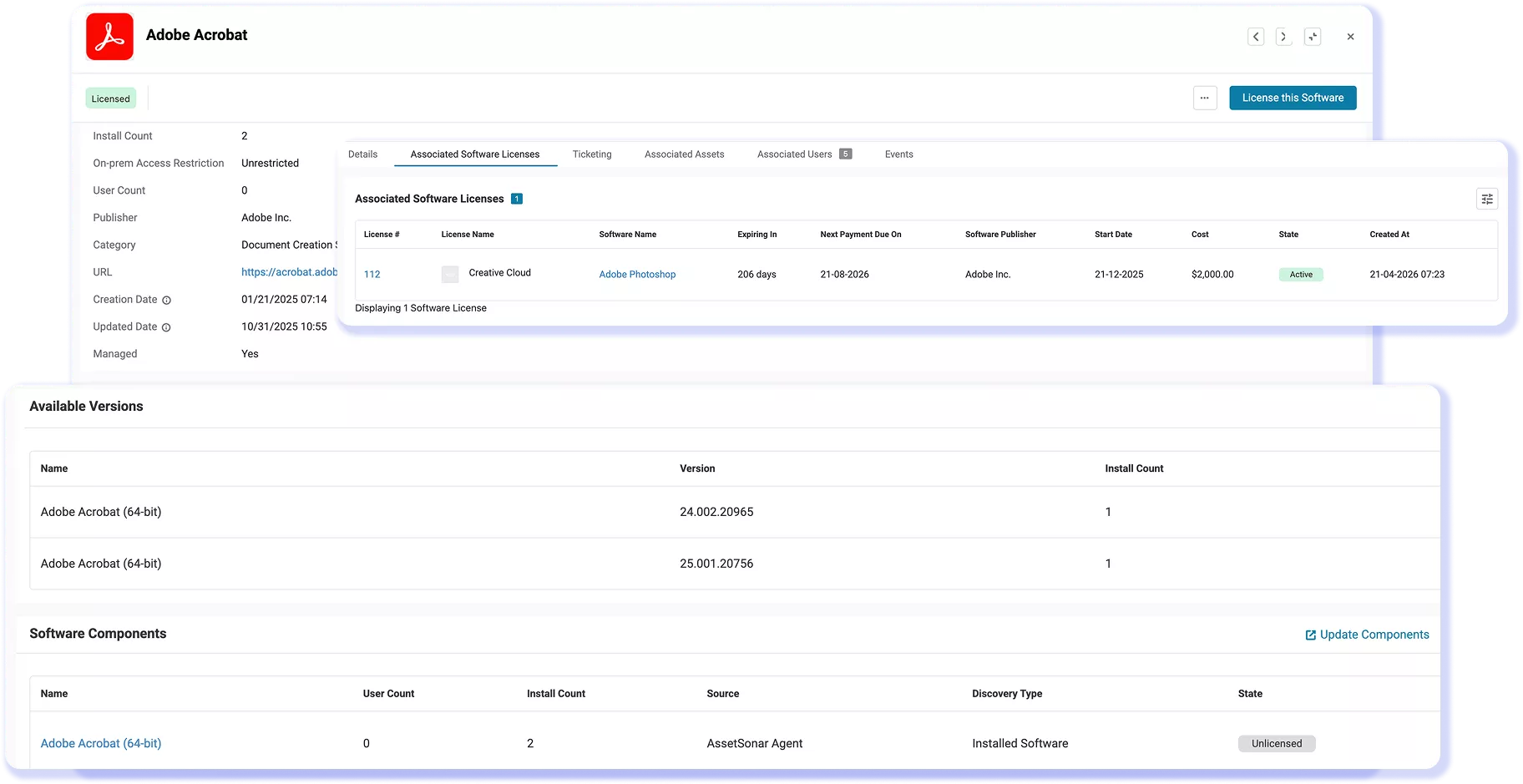The image size is (1523, 784).
Task: Click the Installed Software discovery cell
Action: coord(1020,743)
